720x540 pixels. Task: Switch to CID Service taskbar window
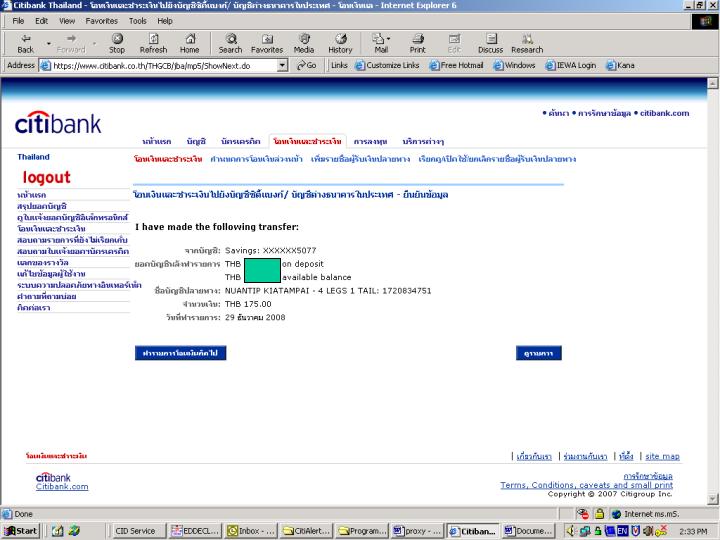[x=139, y=531]
